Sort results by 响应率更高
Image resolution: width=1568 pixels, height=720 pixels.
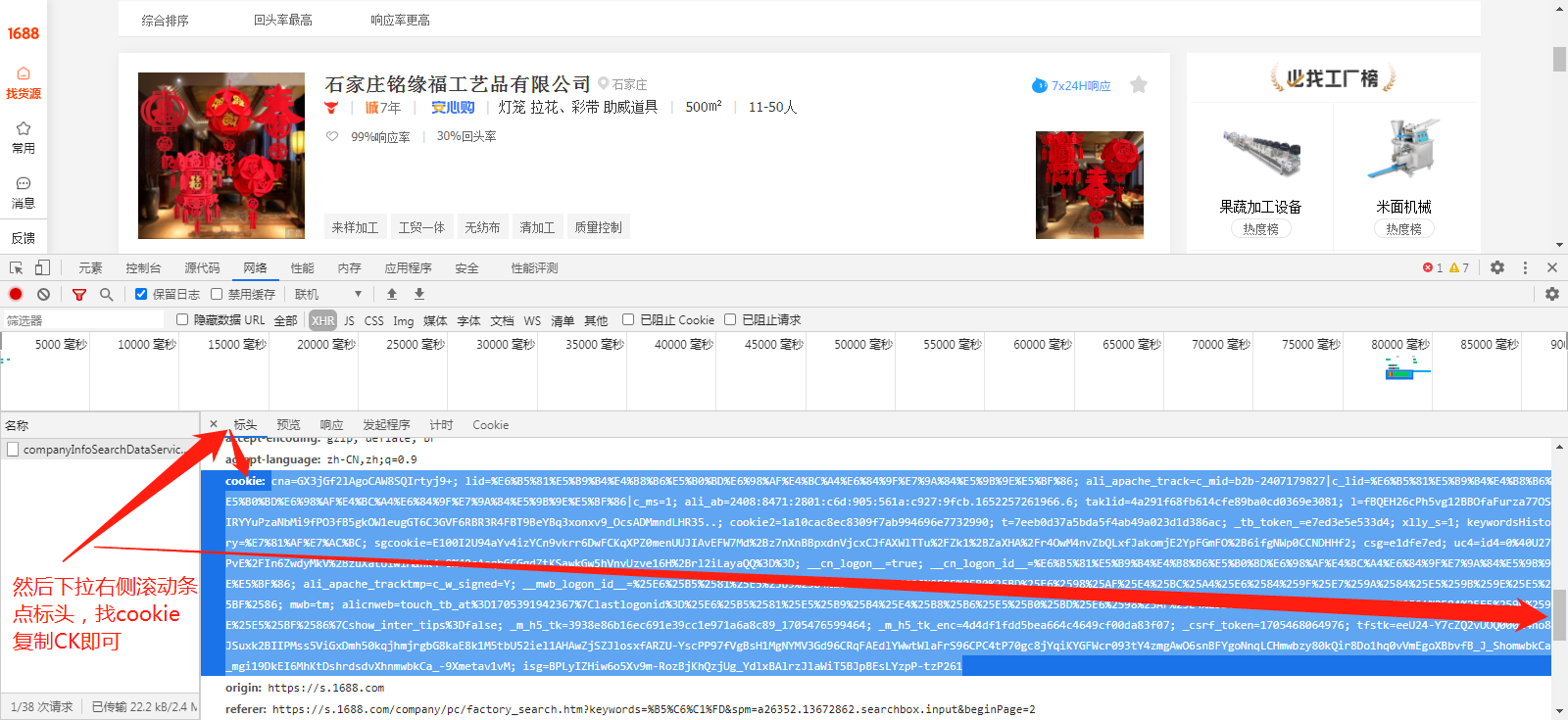click(x=400, y=20)
